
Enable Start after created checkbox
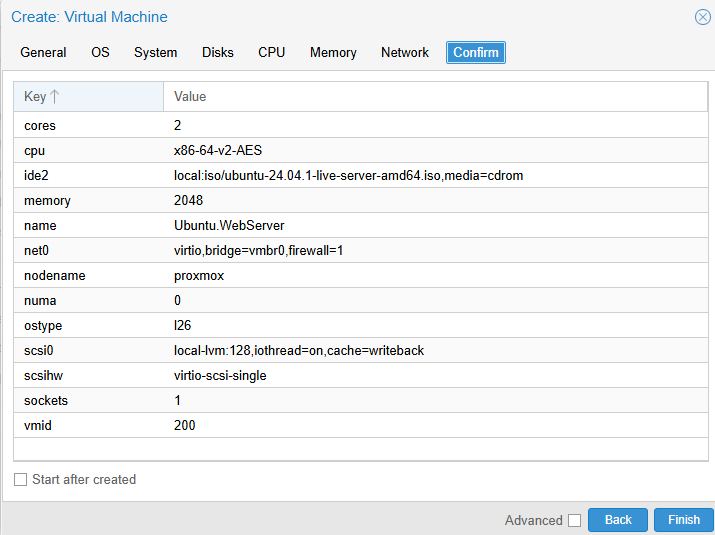point(21,479)
